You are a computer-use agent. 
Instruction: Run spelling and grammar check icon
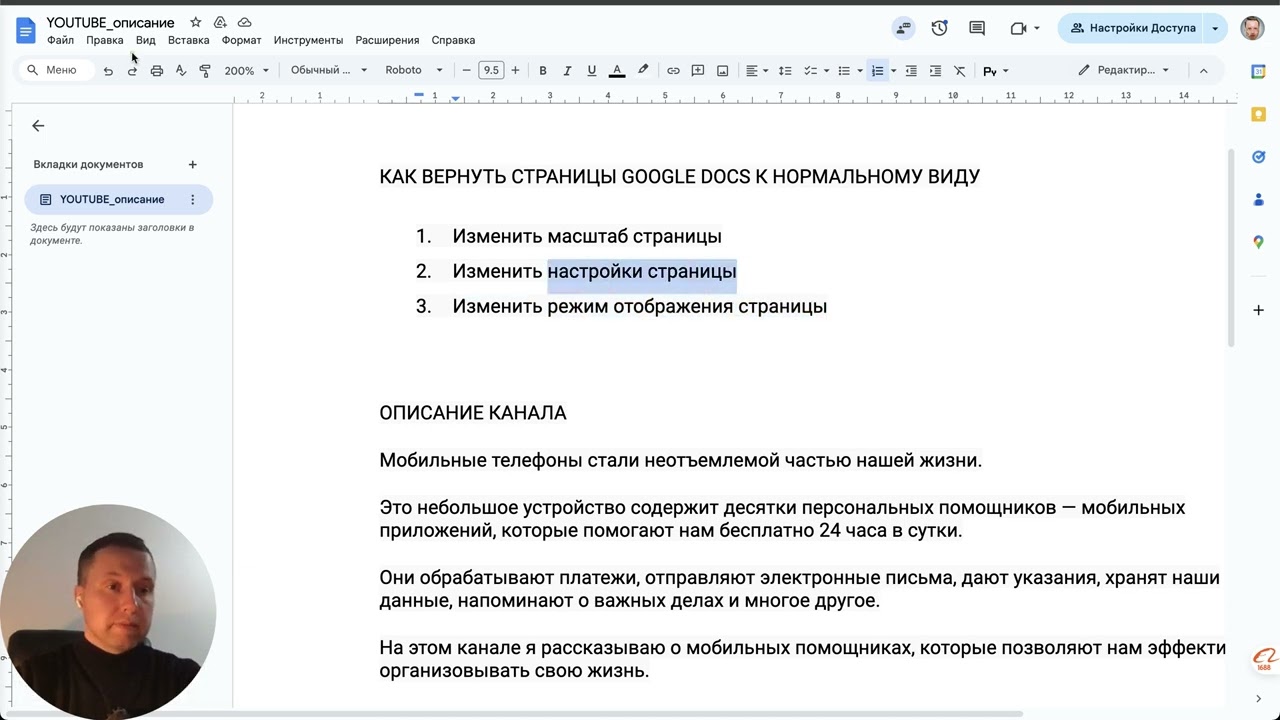(181, 71)
